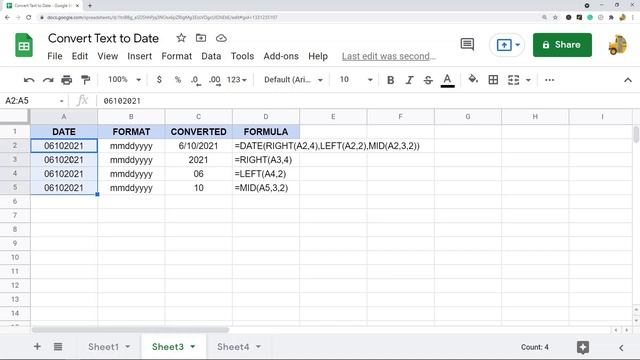The image size is (640, 360).
Task: Click the Print icon
Action: [67, 80]
